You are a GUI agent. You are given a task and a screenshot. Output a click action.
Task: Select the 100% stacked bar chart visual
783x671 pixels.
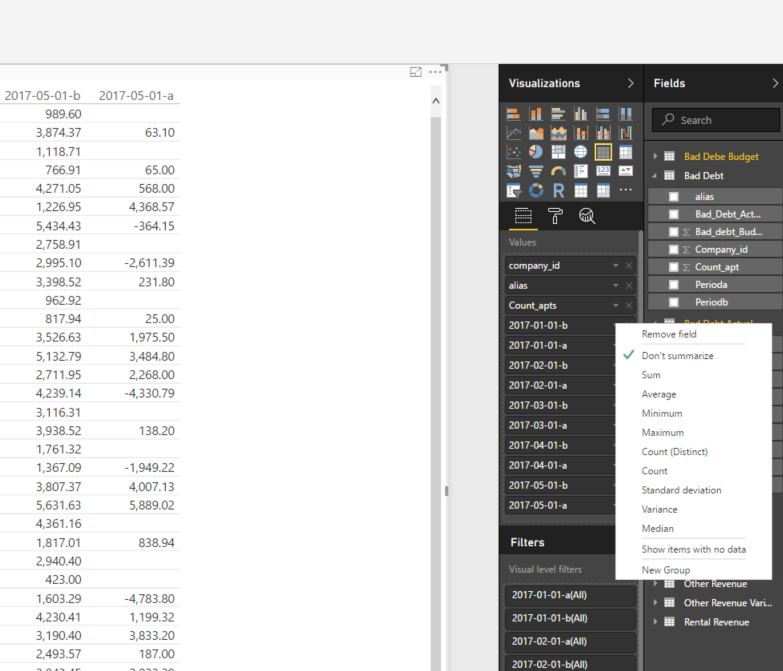(603, 114)
